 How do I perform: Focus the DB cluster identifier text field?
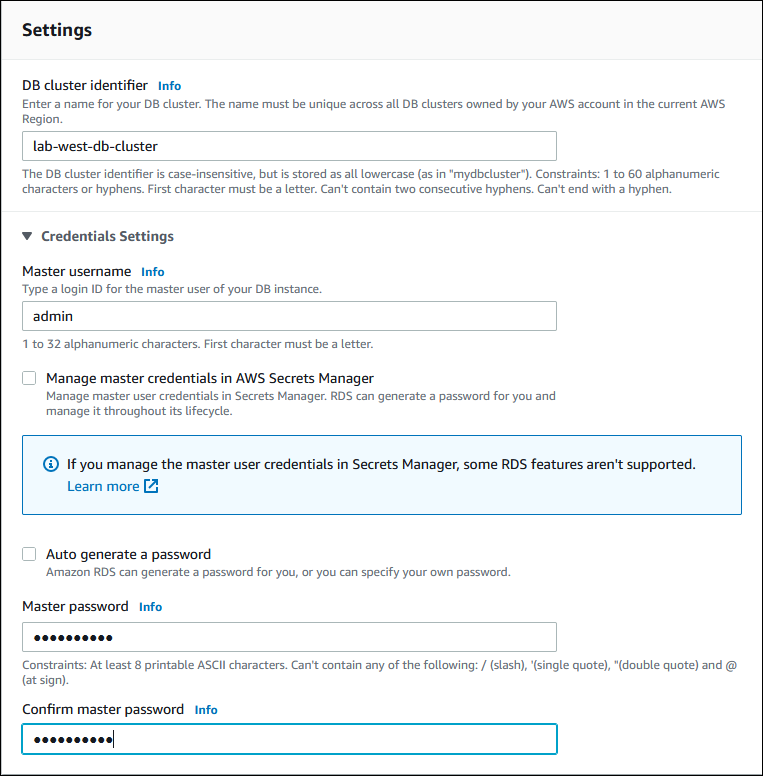pos(289,146)
